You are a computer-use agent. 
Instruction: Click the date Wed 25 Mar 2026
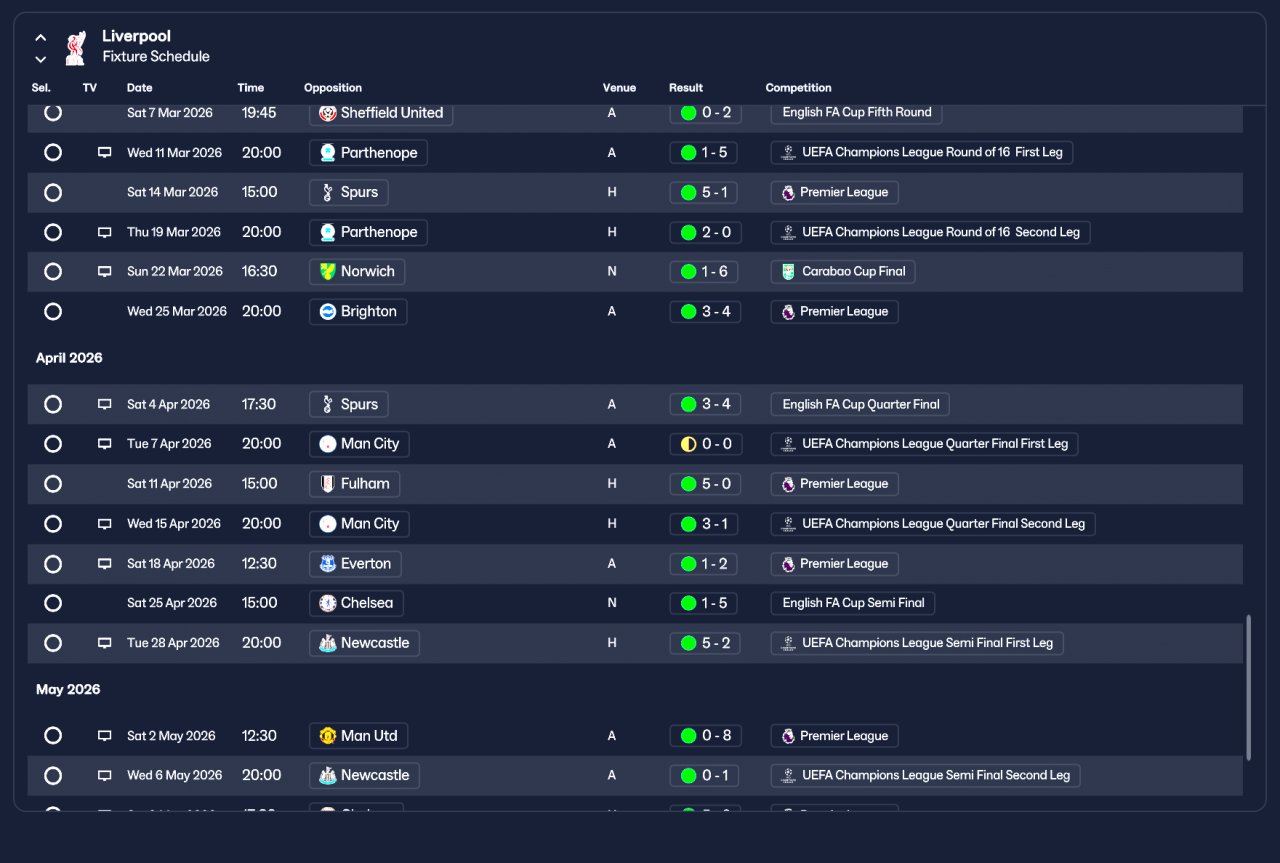(177, 312)
